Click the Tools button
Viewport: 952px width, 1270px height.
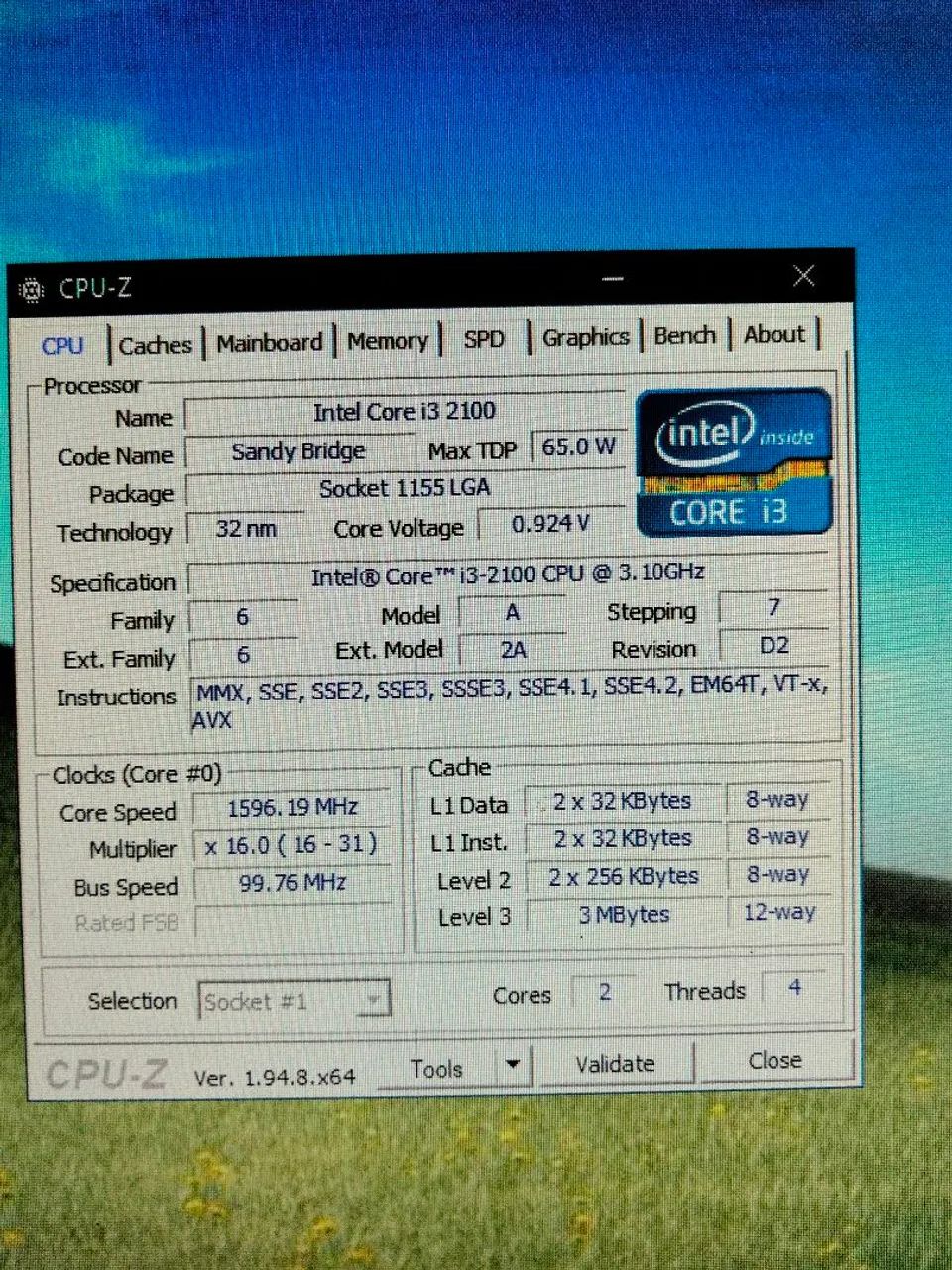(x=436, y=1068)
